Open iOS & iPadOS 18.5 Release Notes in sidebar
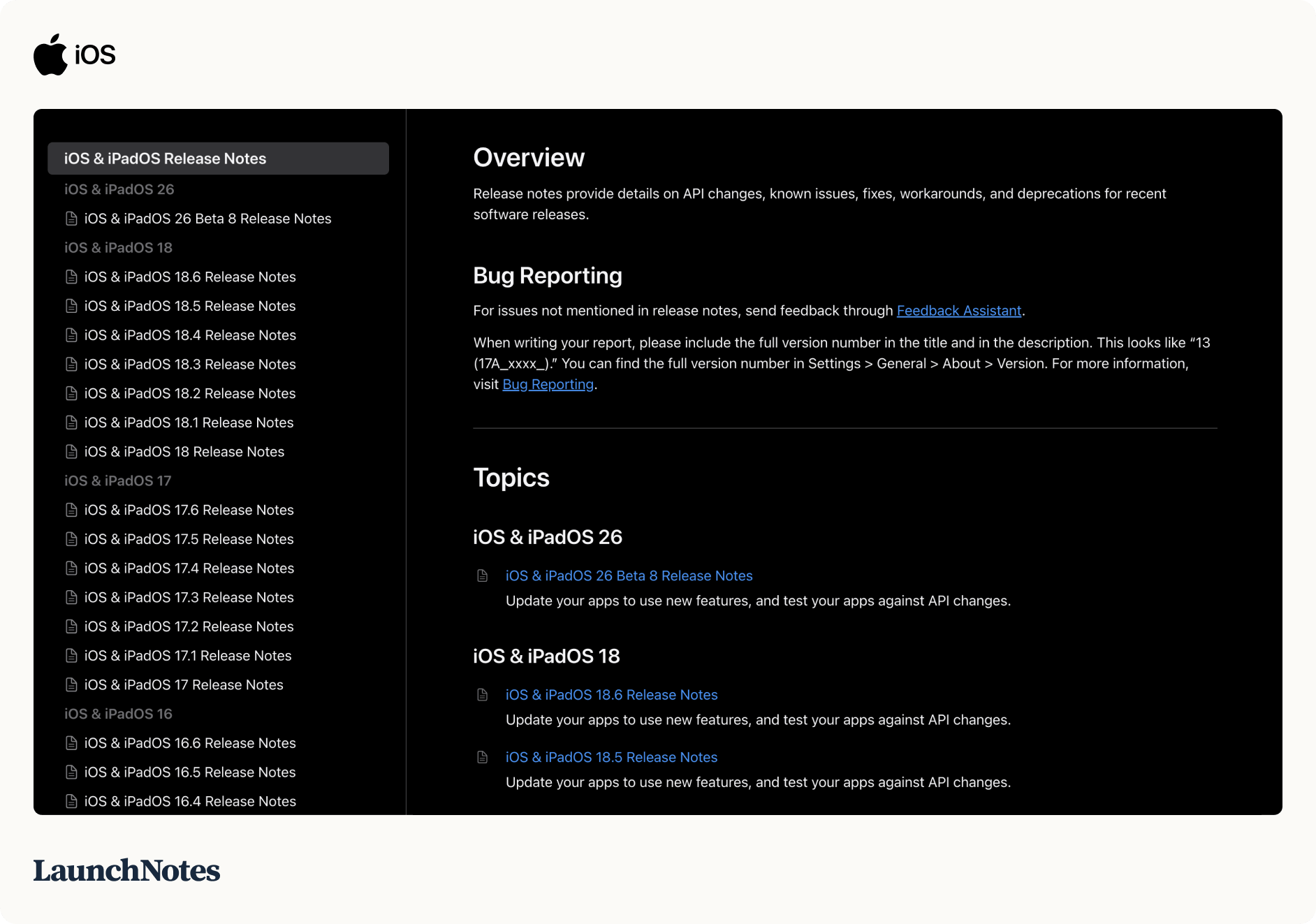This screenshot has width=1316, height=924. [190, 306]
